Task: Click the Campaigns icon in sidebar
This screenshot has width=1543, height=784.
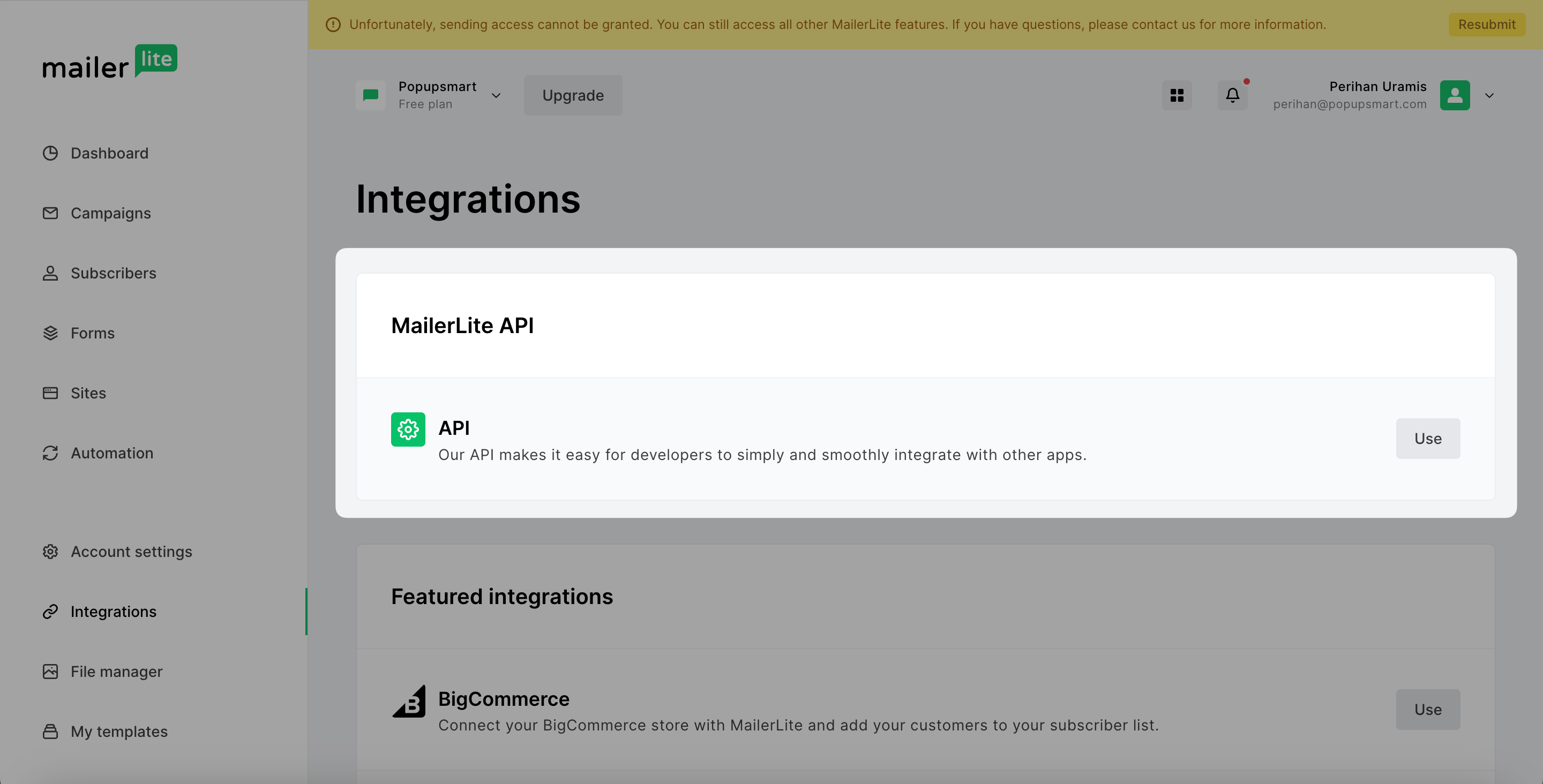Action: point(49,213)
